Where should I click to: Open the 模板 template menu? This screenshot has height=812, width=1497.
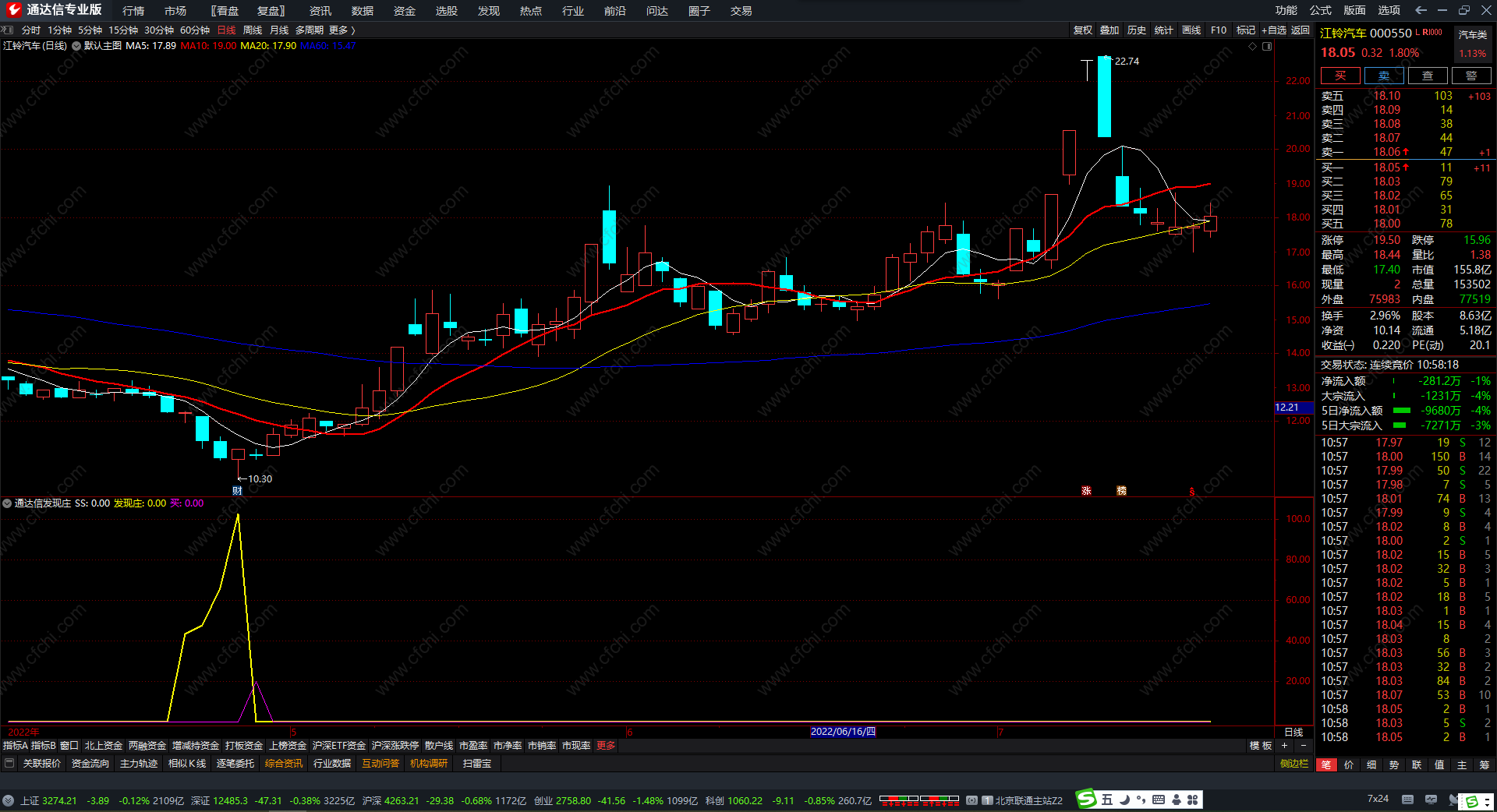point(1261,746)
